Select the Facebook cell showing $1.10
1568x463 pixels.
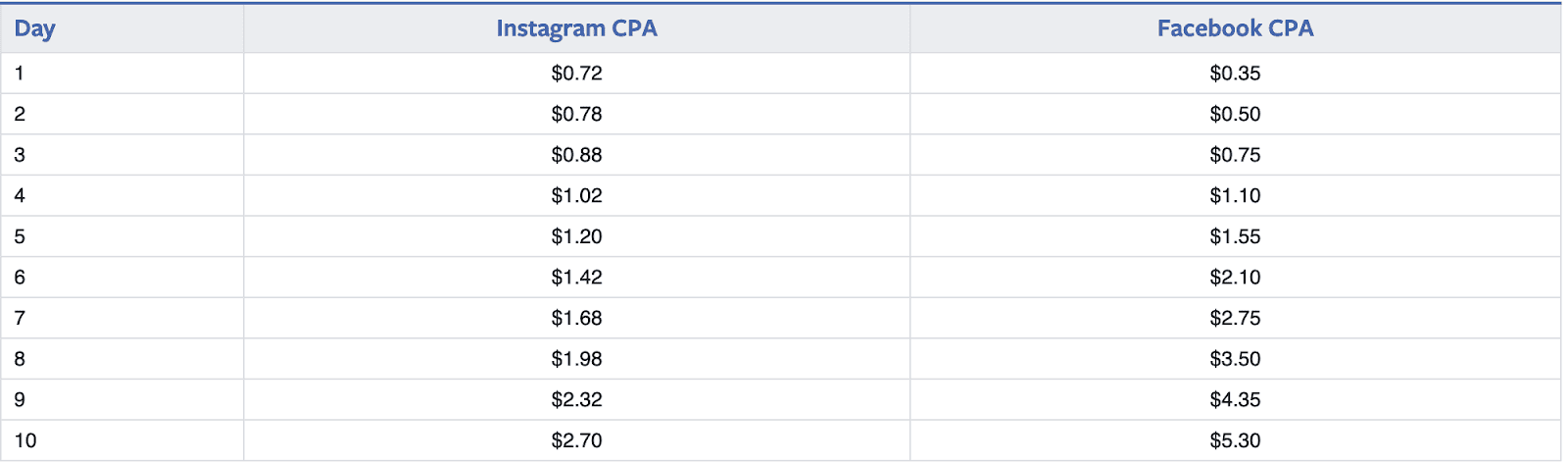point(1235,196)
